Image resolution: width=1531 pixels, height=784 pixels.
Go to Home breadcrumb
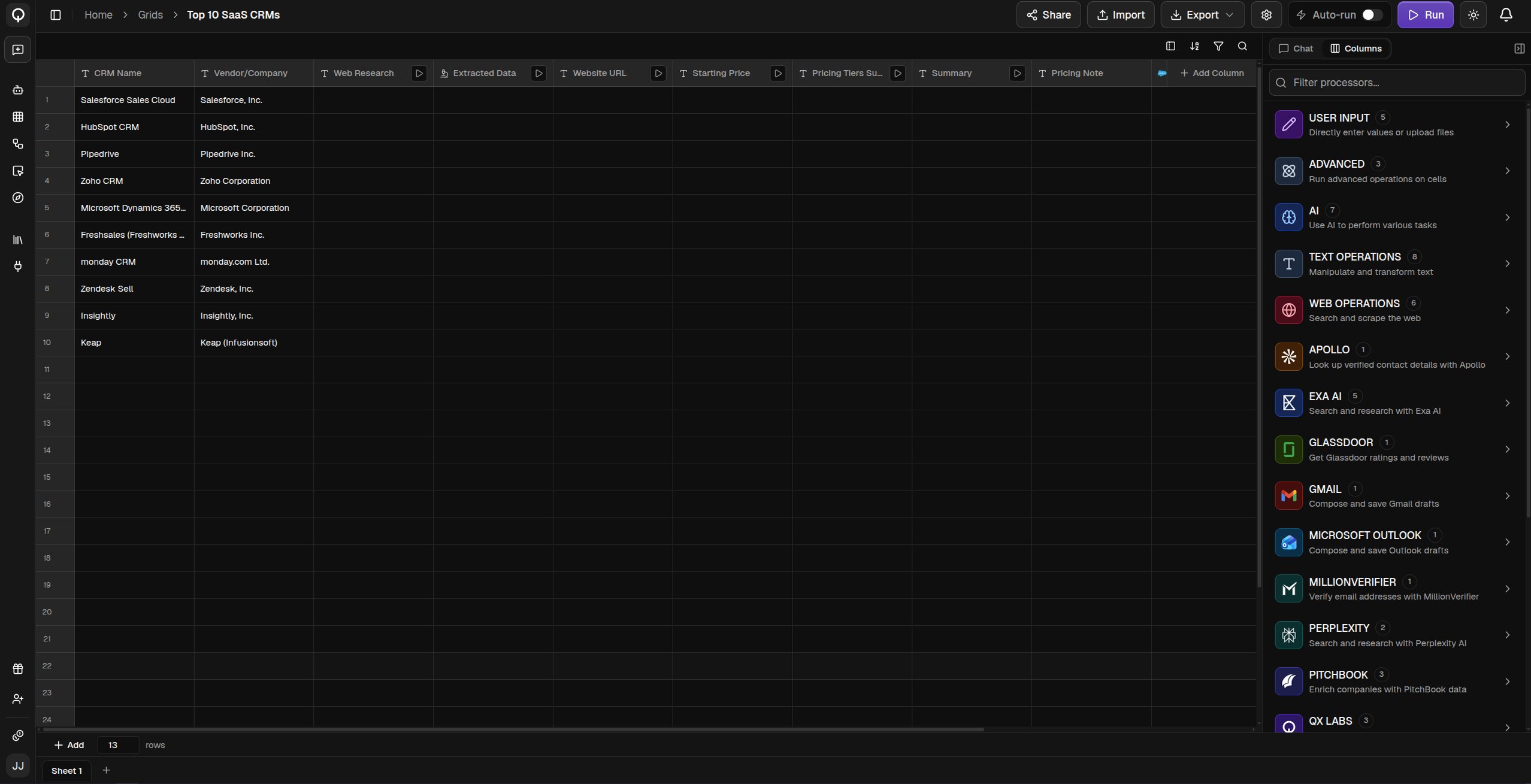(x=98, y=15)
